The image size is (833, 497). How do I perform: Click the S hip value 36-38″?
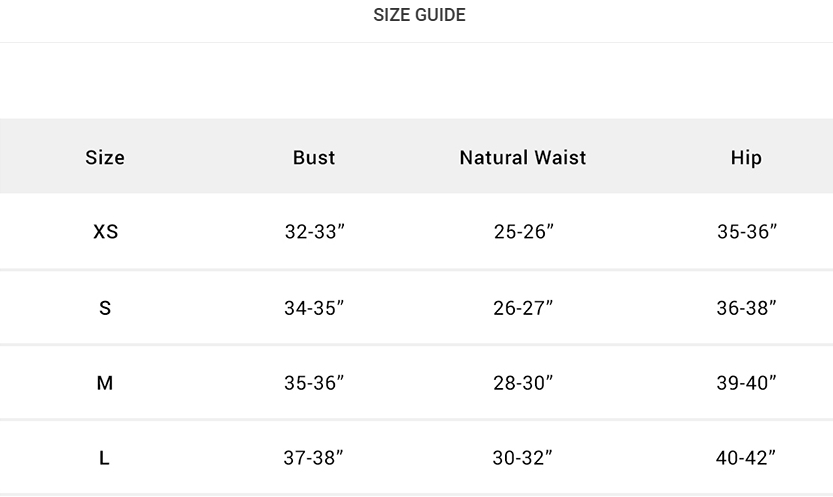746,308
